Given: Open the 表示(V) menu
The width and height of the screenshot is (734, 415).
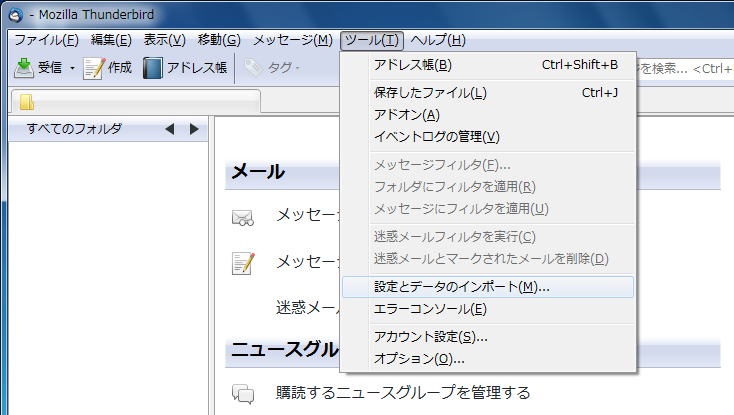Looking at the screenshot, I should [x=165, y=40].
